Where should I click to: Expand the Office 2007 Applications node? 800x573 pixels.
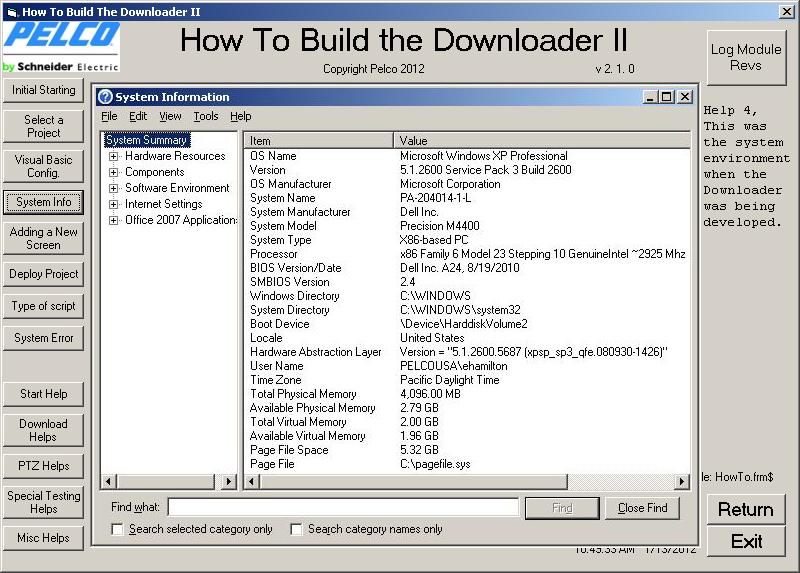[114, 220]
